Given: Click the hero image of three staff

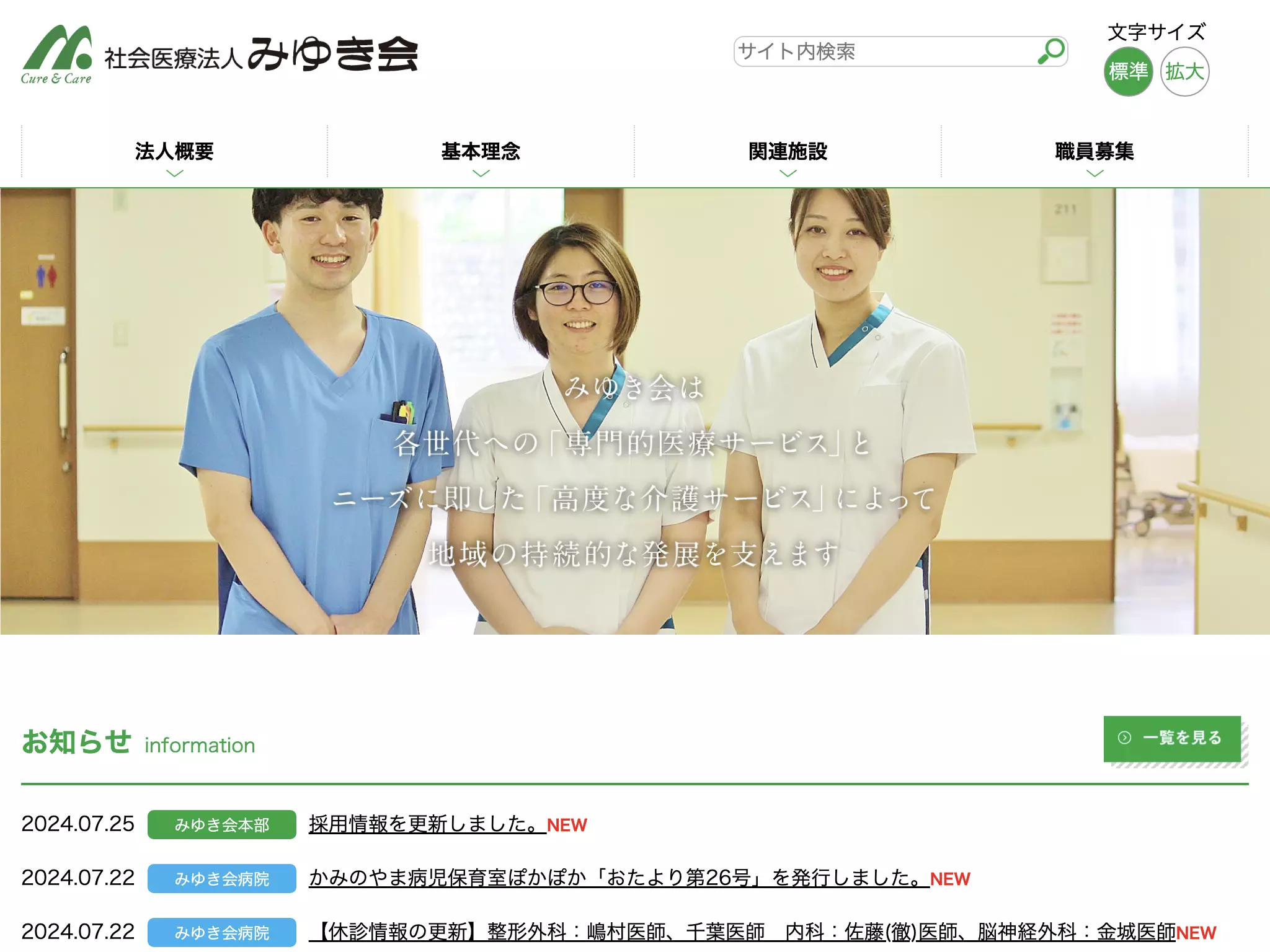Looking at the screenshot, I should click(635, 412).
